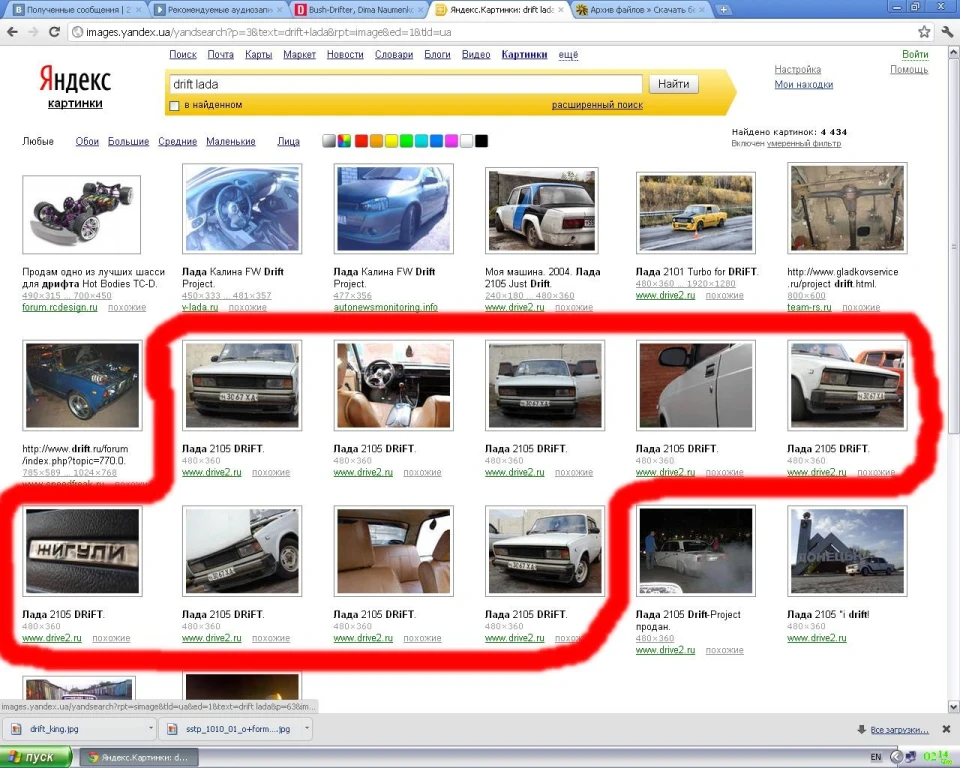The image size is (960, 768).
Task: Open the Словари service link
Action: [394, 55]
